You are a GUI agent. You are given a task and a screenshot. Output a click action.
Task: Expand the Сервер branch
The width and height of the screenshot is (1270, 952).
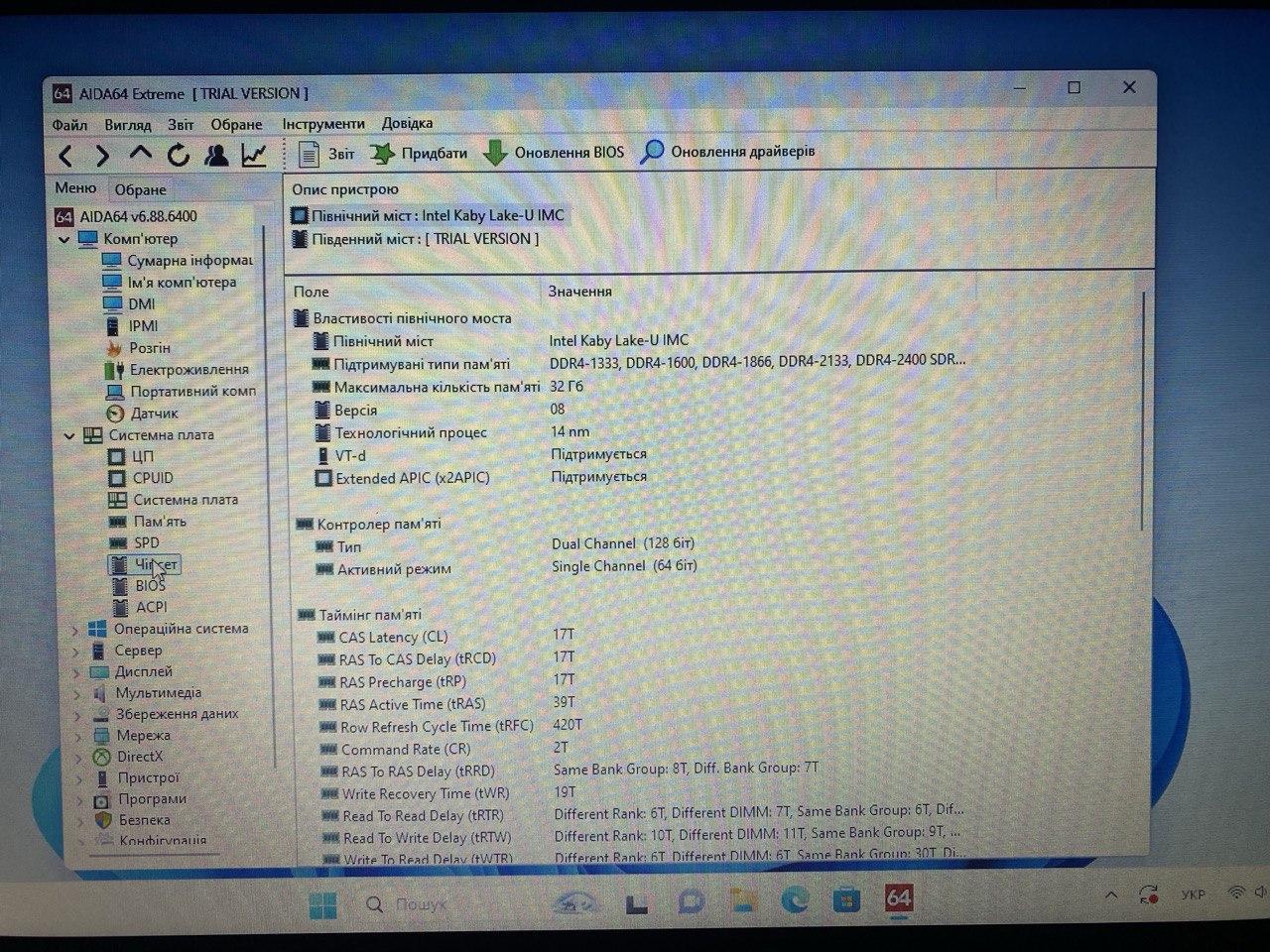tap(76, 651)
